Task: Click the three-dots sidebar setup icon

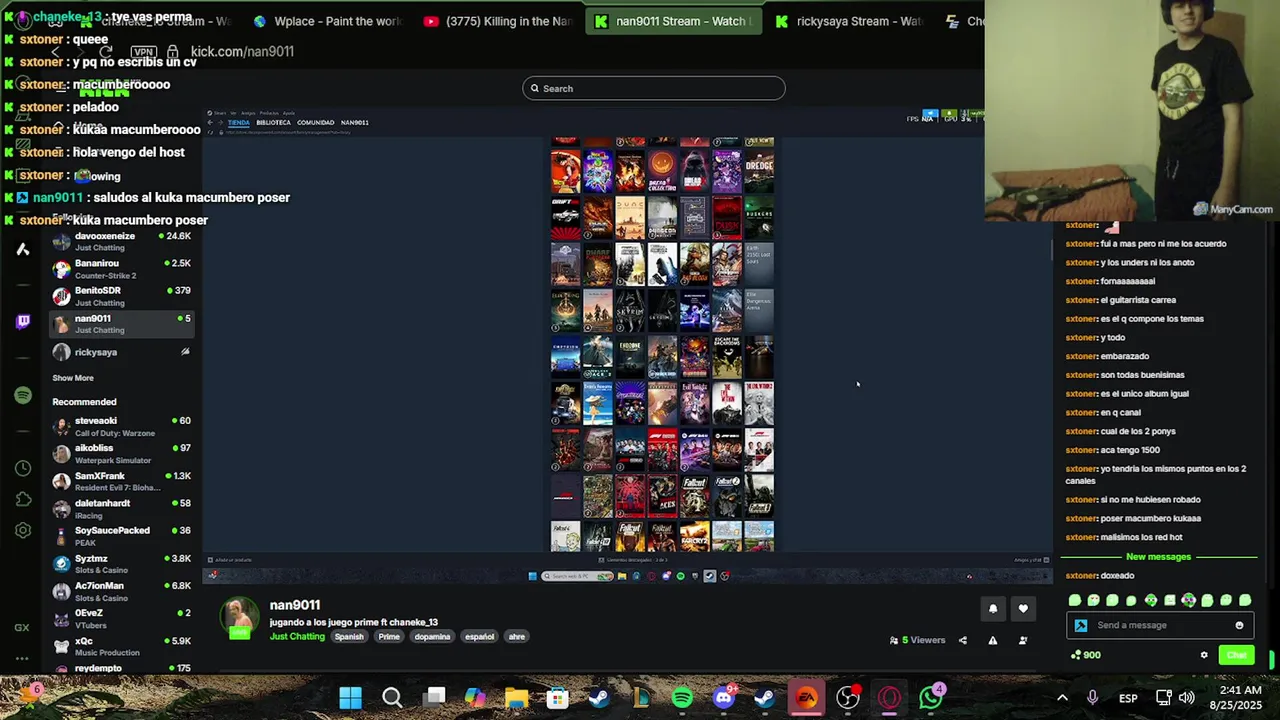Action: pyautogui.click(x=22, y=660)
